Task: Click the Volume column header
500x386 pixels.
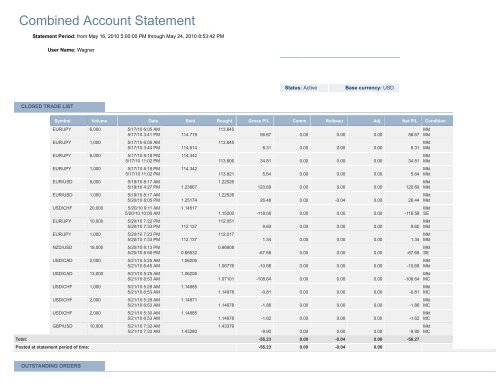Action: pyautogui.click(x=99, y=121)
